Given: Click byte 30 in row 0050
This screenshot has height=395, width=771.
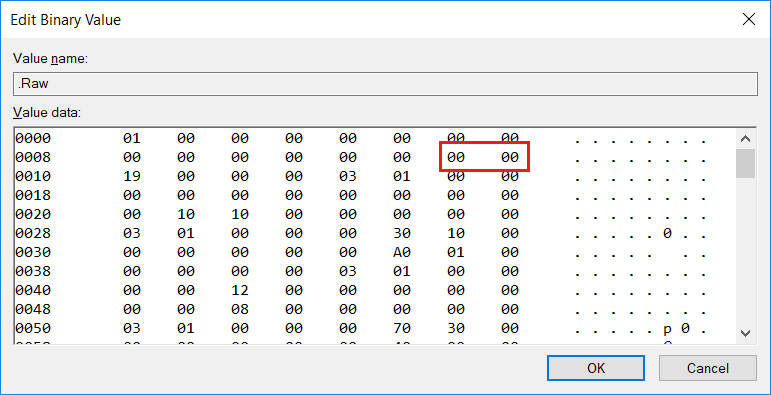Looking at the screenshot, I should point(456,328).
